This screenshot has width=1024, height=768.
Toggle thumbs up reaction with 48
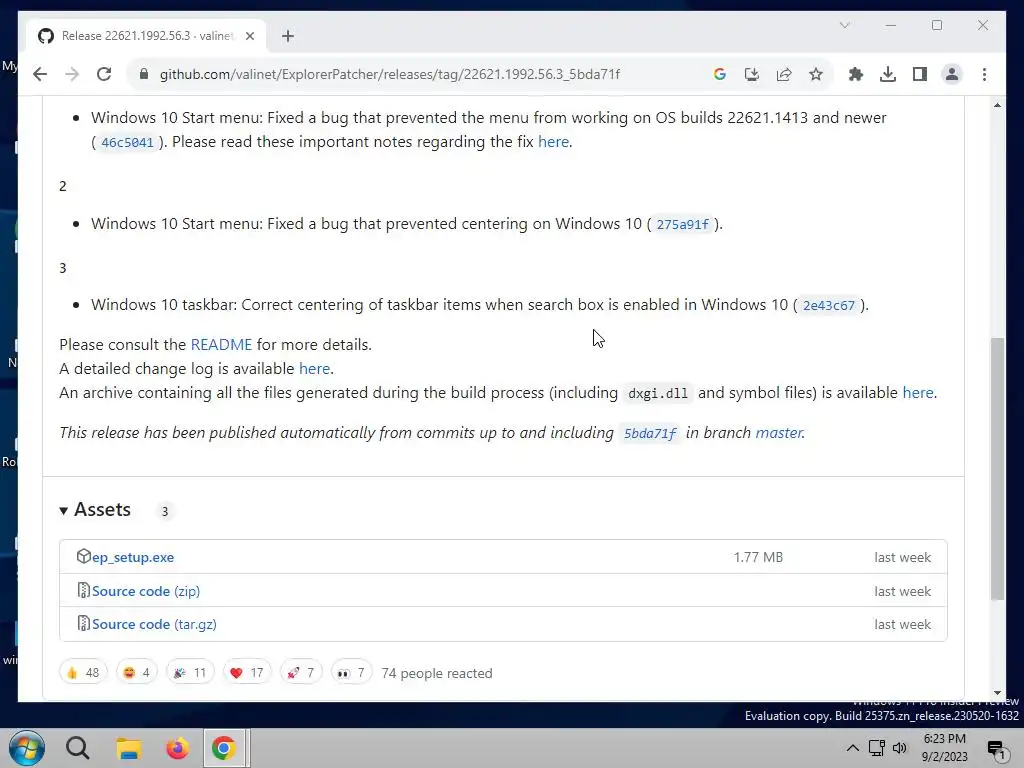pos(83,673)
